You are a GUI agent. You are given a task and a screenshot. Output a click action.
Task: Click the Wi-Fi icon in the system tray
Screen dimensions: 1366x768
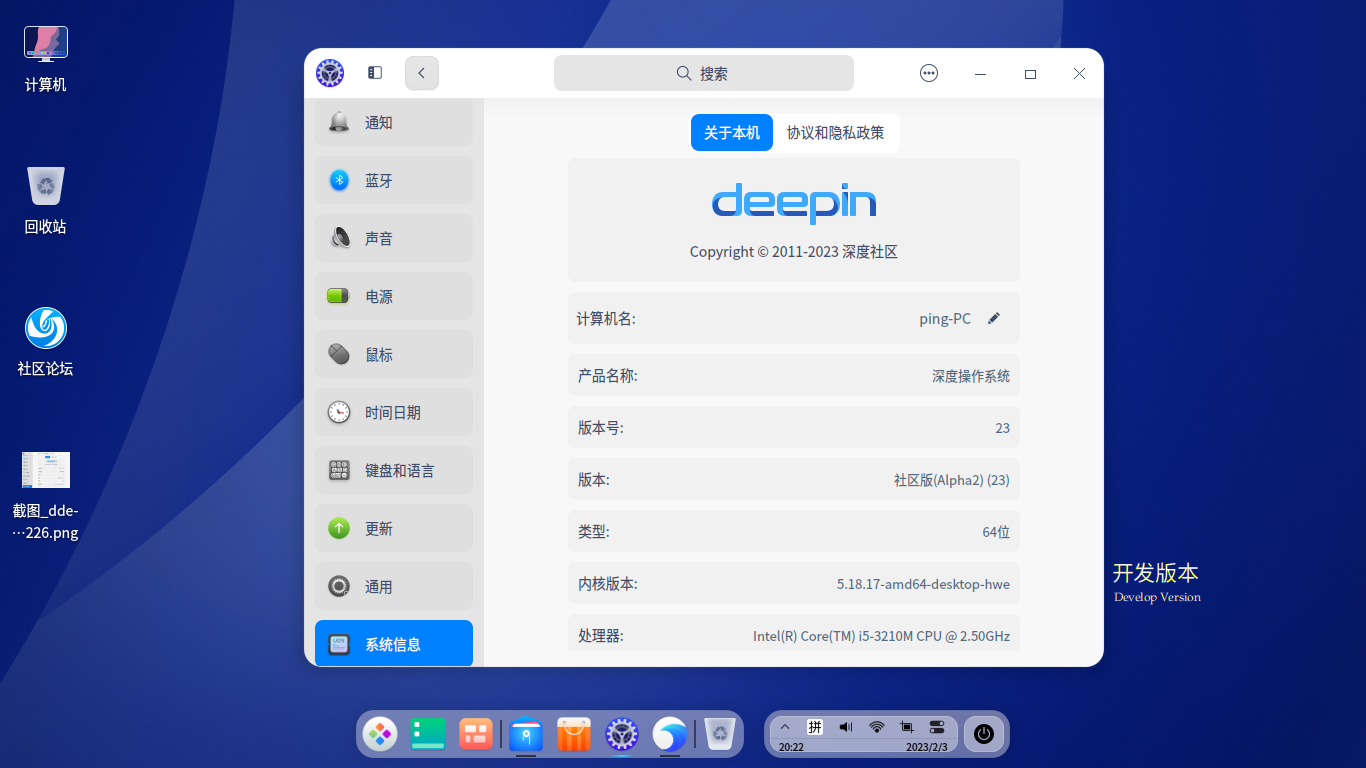point(878,727)
